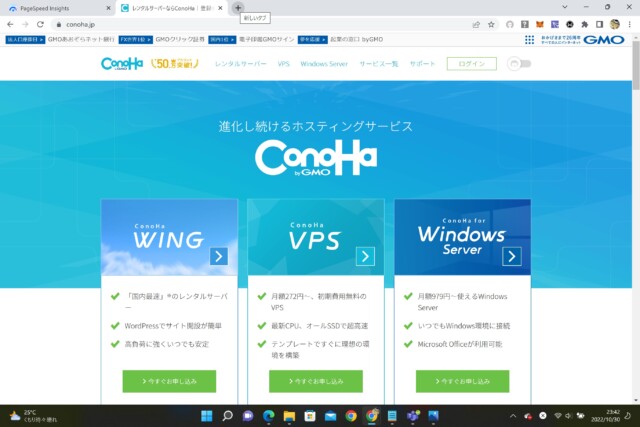Click the conoha.jp address bar
Screen dimensions: 640x427
click(x=261, y=24)
